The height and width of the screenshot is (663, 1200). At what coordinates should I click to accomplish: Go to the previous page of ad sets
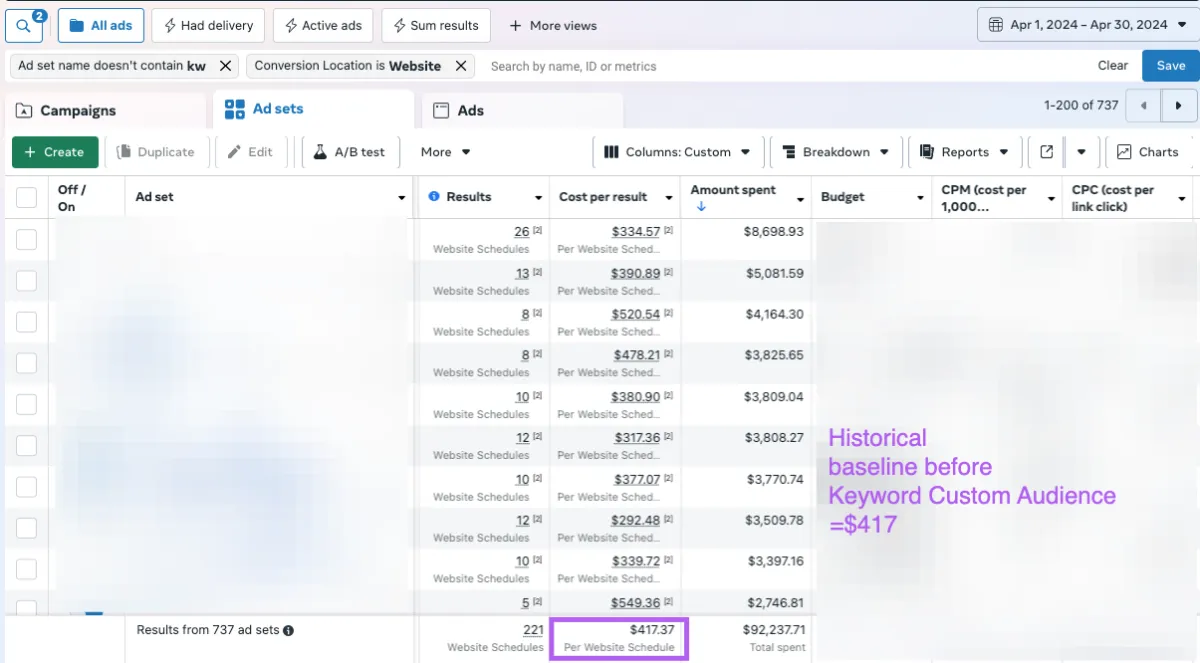pyautogui.click(x=1143, y=105)
